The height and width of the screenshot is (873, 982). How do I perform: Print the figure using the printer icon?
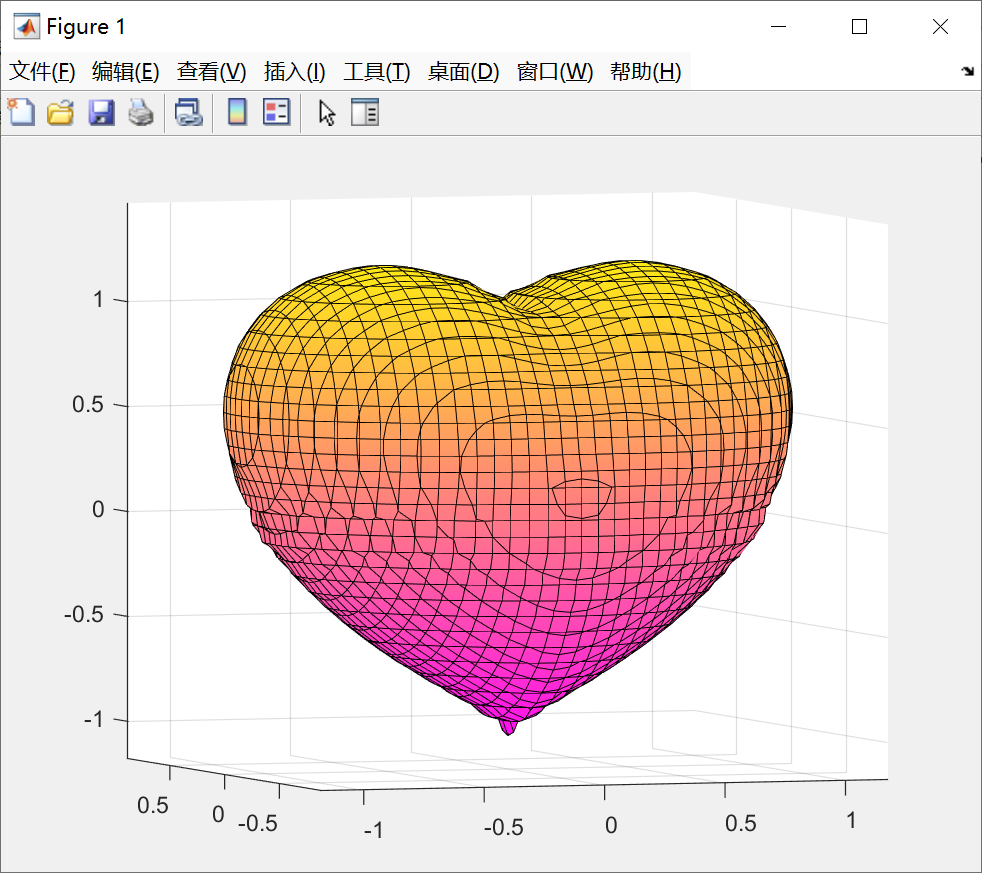pos(140,112)
